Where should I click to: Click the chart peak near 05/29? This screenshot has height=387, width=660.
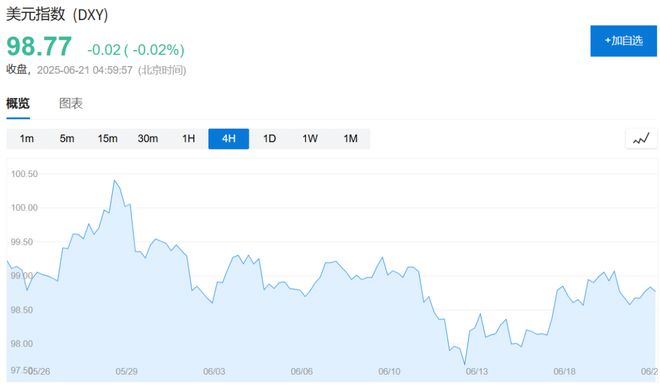point(114,180)
